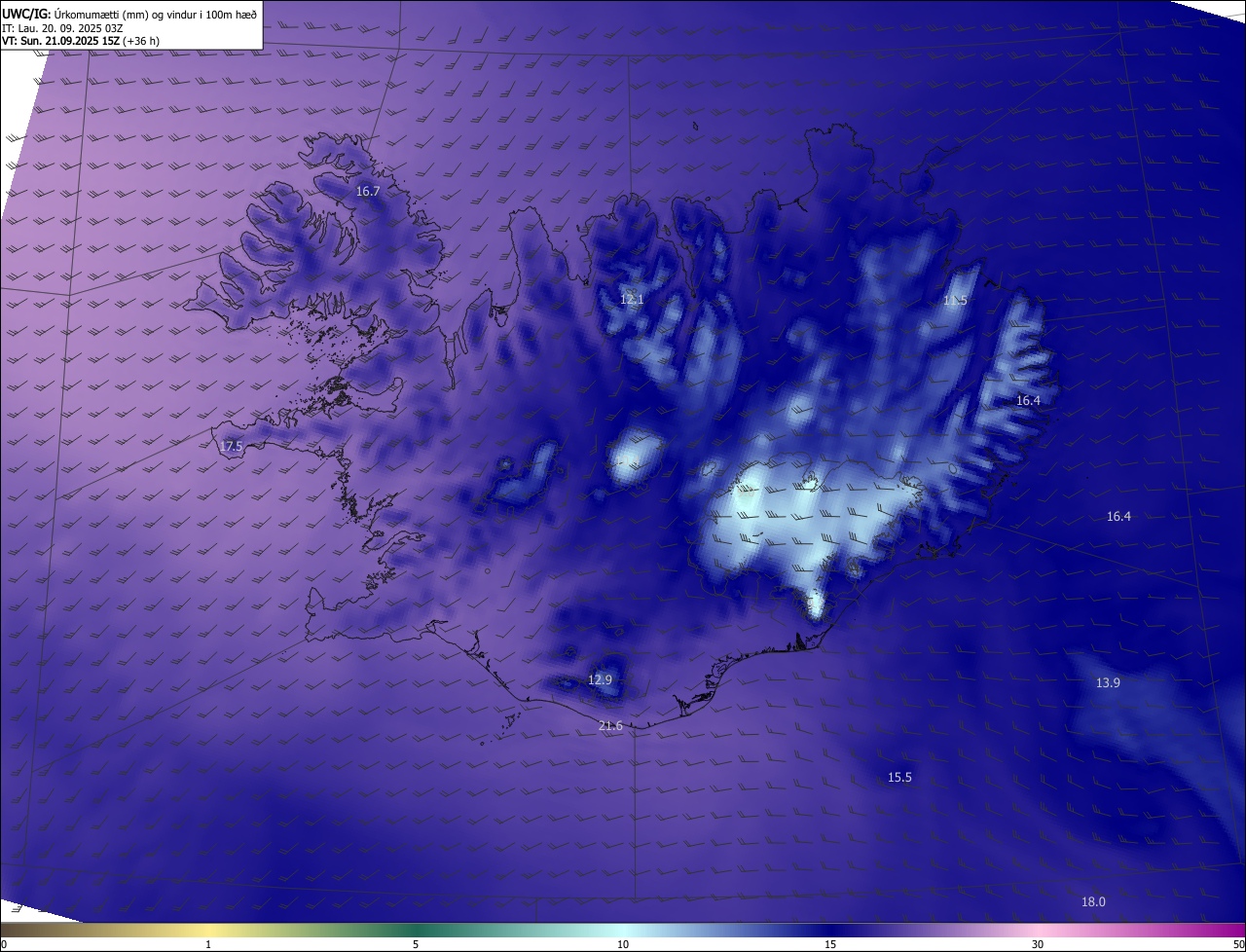Image resolution: width=1246 pixels, height=952 pixels.
Task: Click the valid time line 'VT: Sun. 21.09.2025 15Z'
Action: pos(58,41)
